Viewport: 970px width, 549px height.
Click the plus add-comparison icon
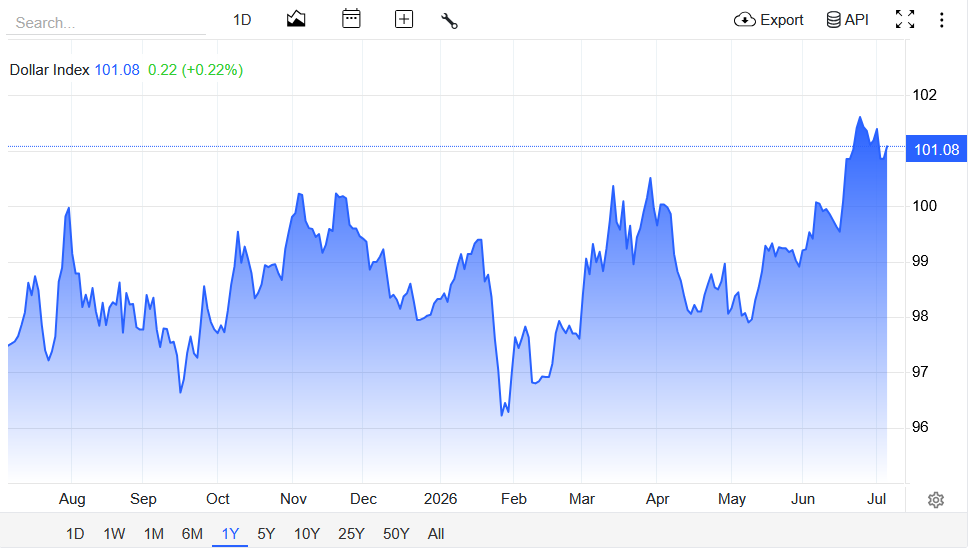tap(403, 19)
